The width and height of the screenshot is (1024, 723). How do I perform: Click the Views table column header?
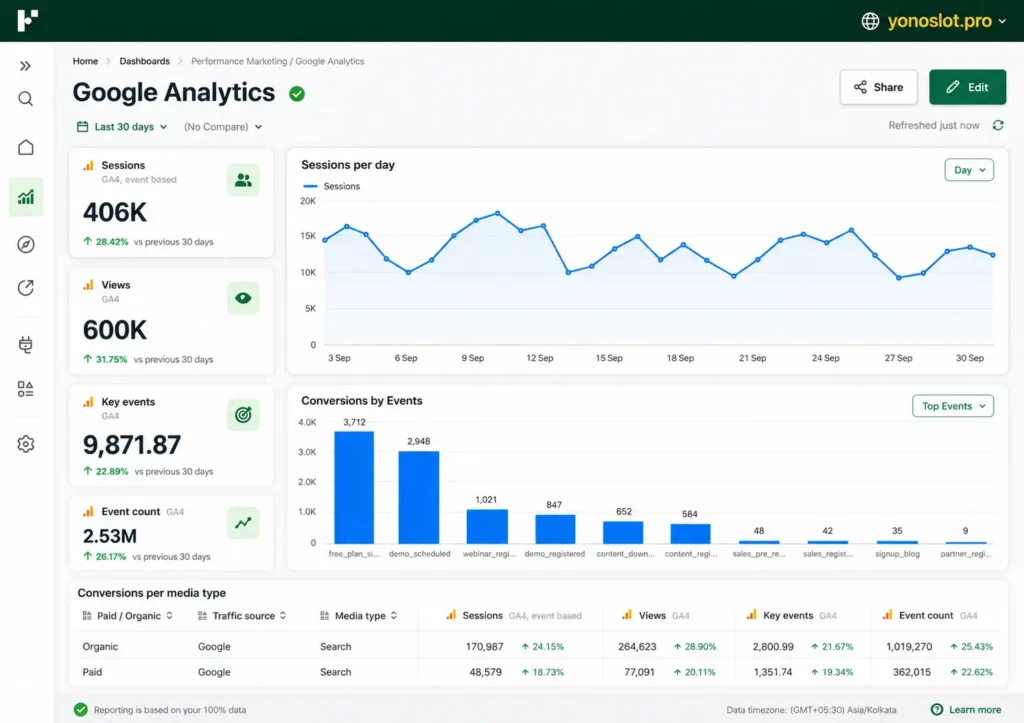point(656,615)
